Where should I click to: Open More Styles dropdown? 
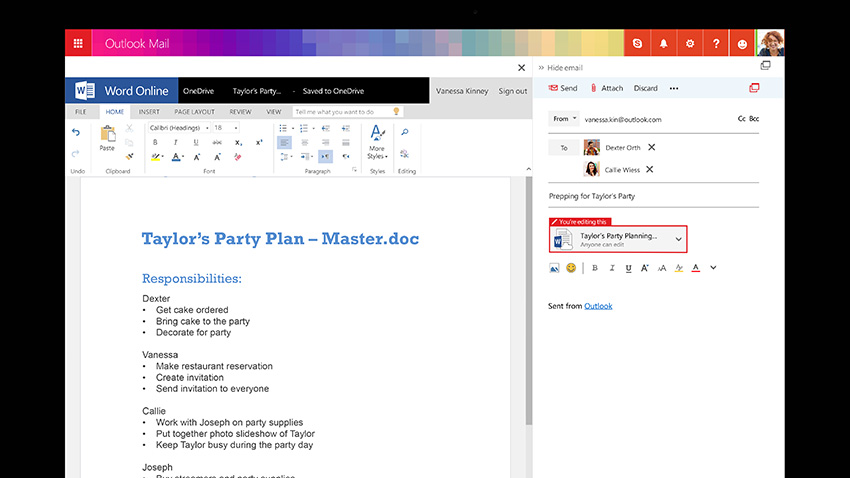coord(377,142)
